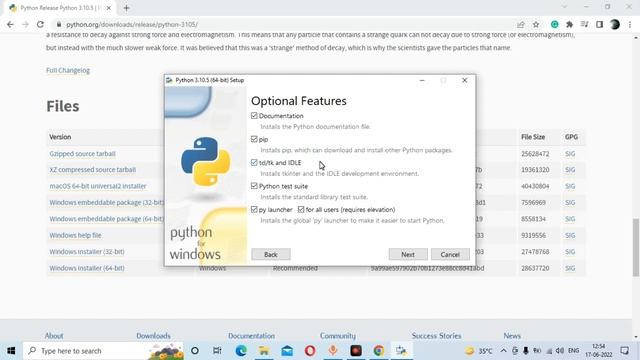Open Mail app from taskbar
This screenshot has height=360, width=640.
(x=287, y=351)
